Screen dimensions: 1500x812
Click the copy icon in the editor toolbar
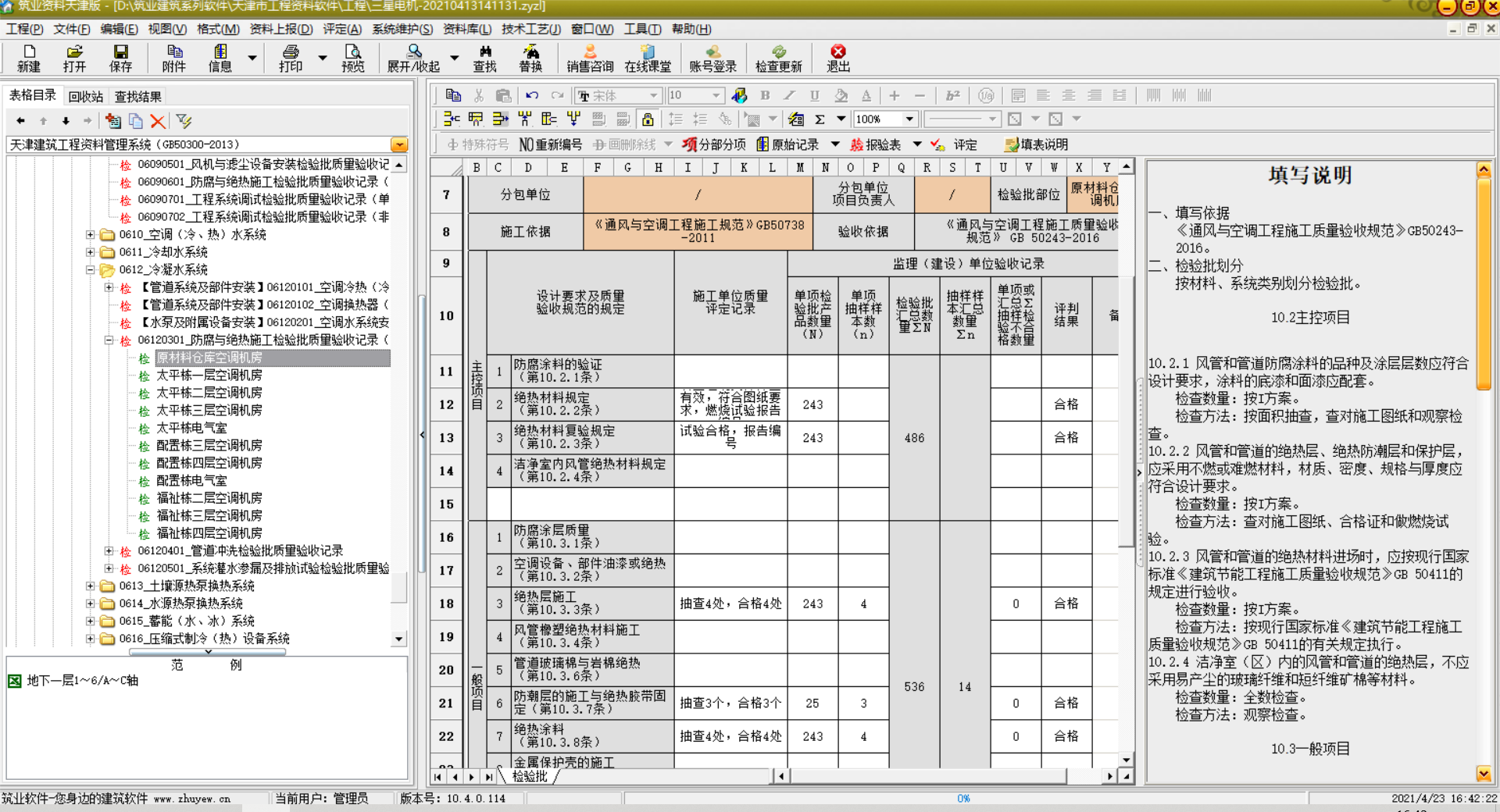(x=453, y=95)
